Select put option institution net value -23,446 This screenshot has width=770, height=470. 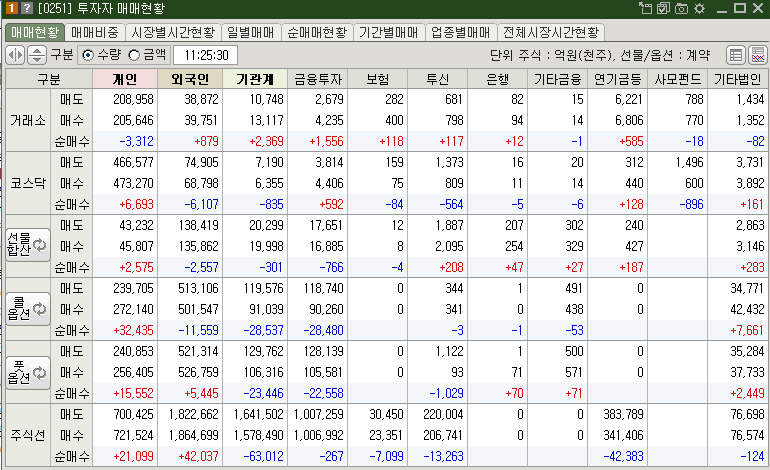coord(264,393)
